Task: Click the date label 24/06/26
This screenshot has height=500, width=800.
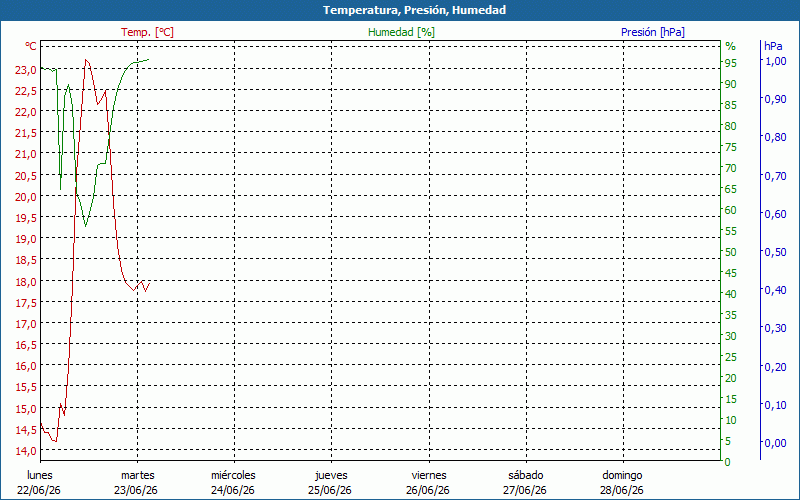Action: click(233, 490)
